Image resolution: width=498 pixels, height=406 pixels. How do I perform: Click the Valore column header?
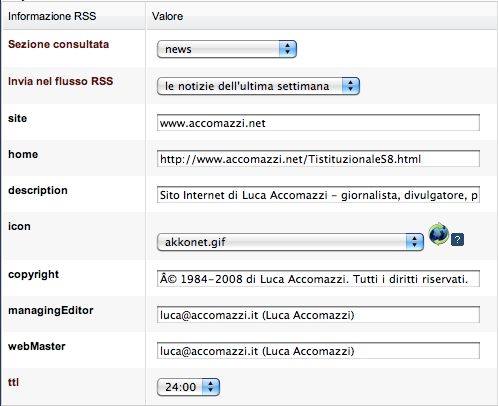click(167, 16)
